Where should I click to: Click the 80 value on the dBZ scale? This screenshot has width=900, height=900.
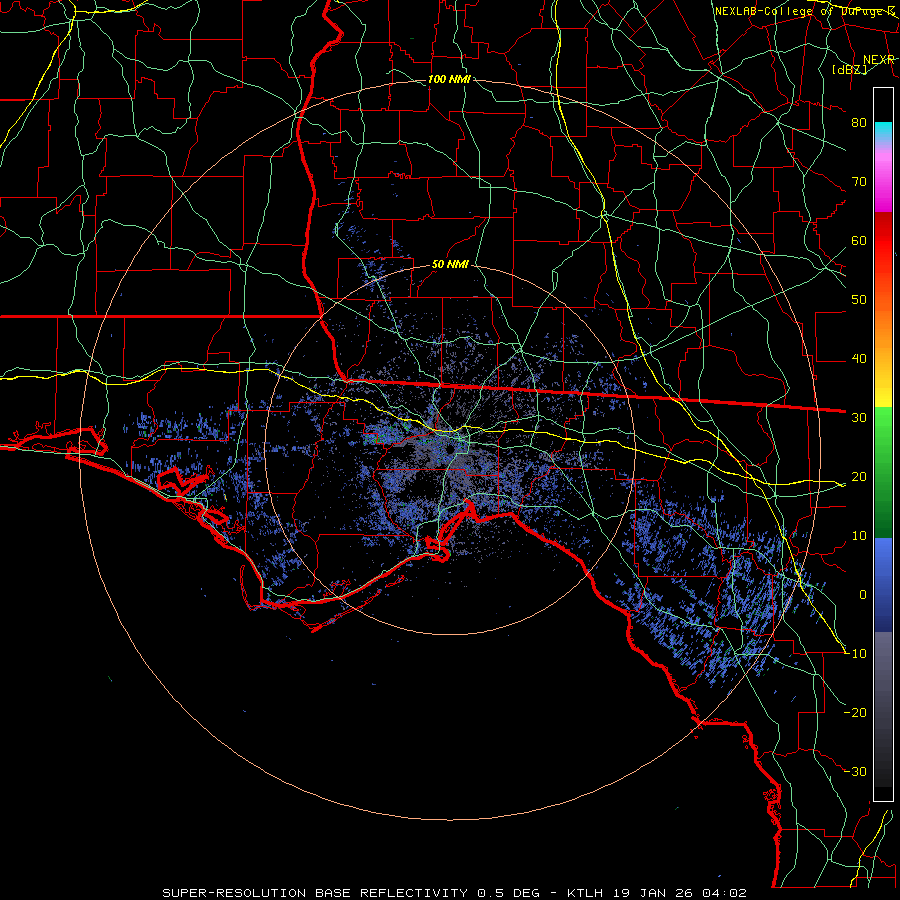point(859,123)
